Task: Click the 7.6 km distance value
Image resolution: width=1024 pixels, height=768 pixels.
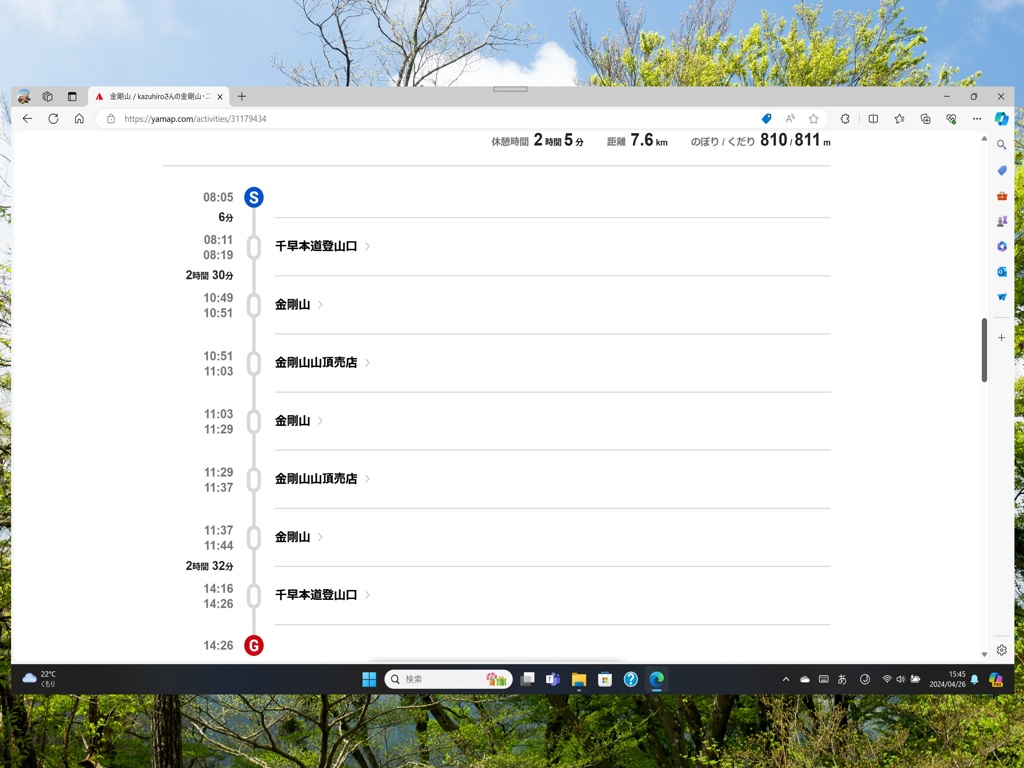Action: (x=648, y=140)
